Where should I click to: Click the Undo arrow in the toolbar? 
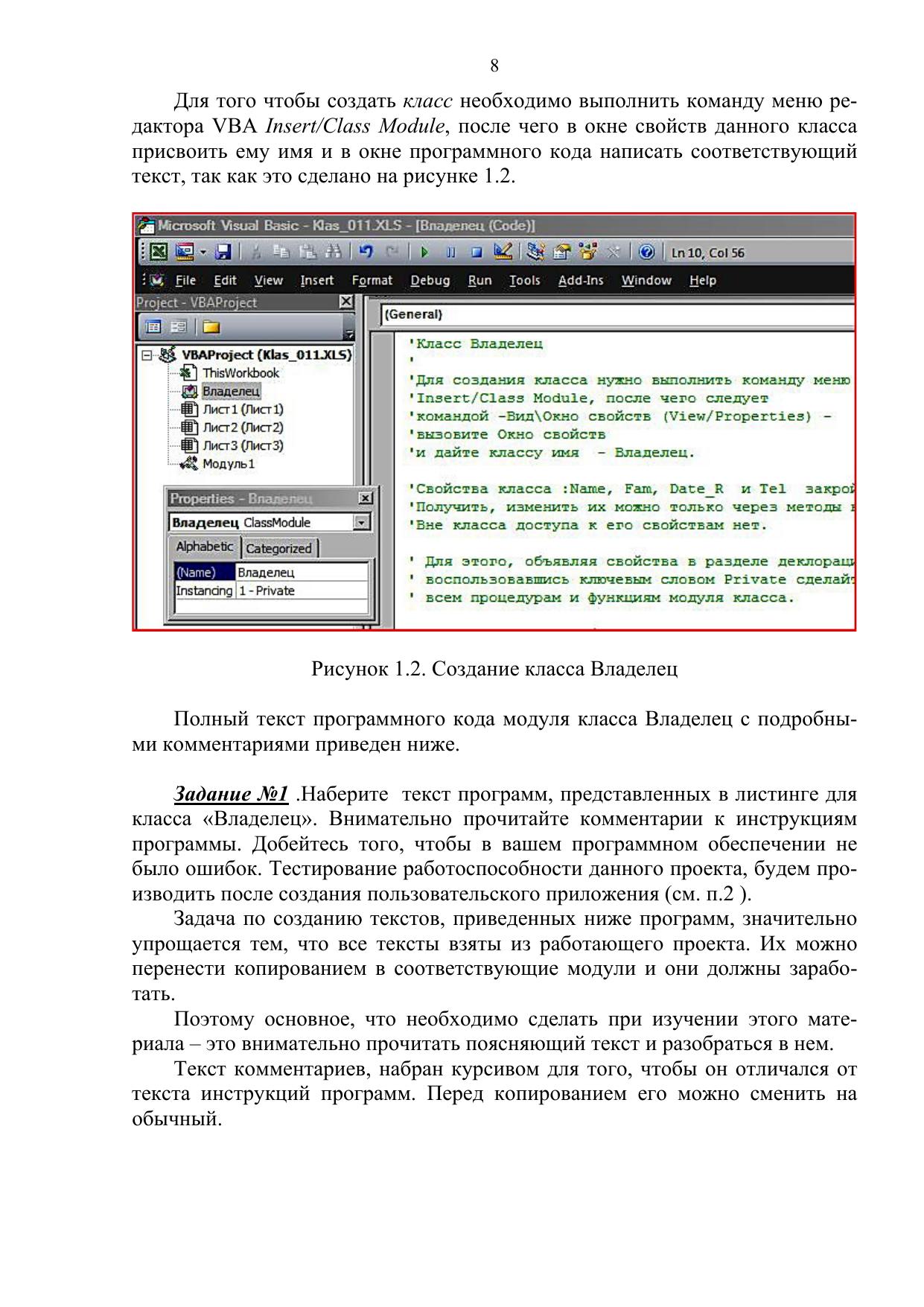(366, 252)
